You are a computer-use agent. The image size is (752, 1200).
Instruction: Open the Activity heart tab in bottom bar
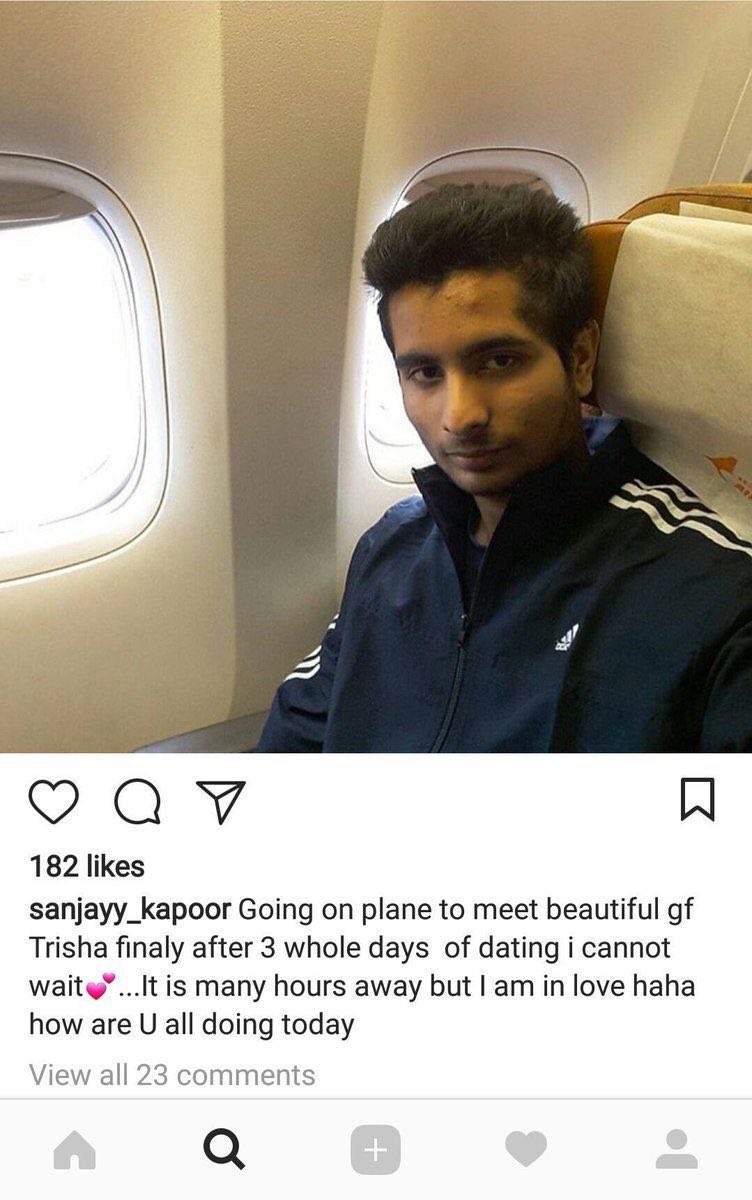coord(526,1149)
